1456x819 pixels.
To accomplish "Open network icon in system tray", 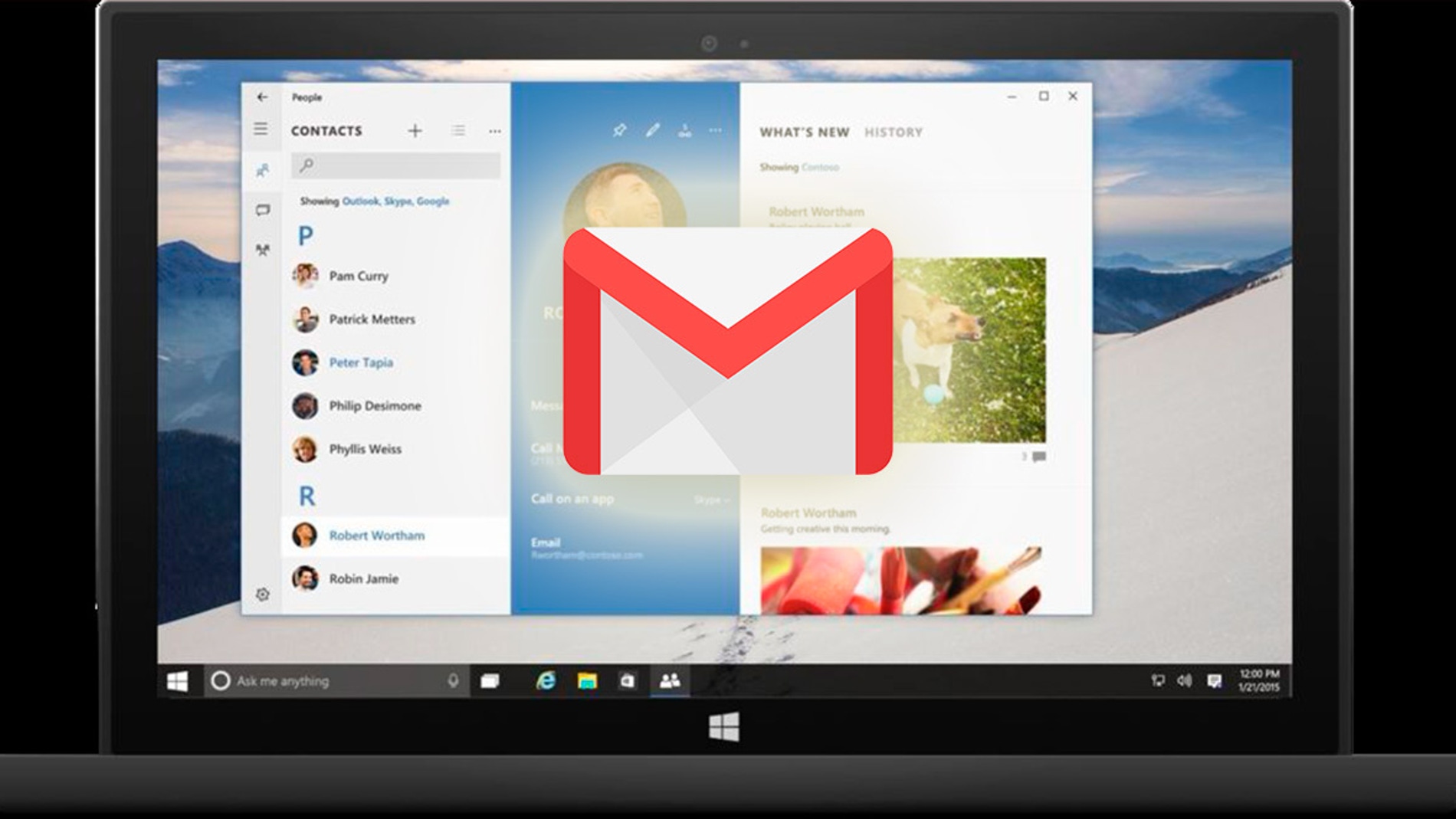I will pyautogui.click(x=1158, y=680).
